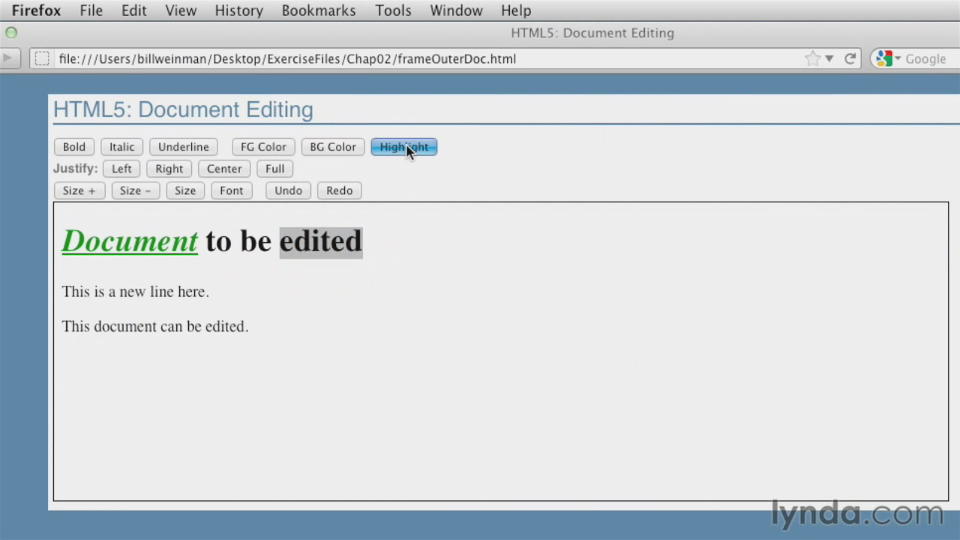Viewport: 960px width, 540px height.
Task: Click the Font button
Action: click(231, 190)
